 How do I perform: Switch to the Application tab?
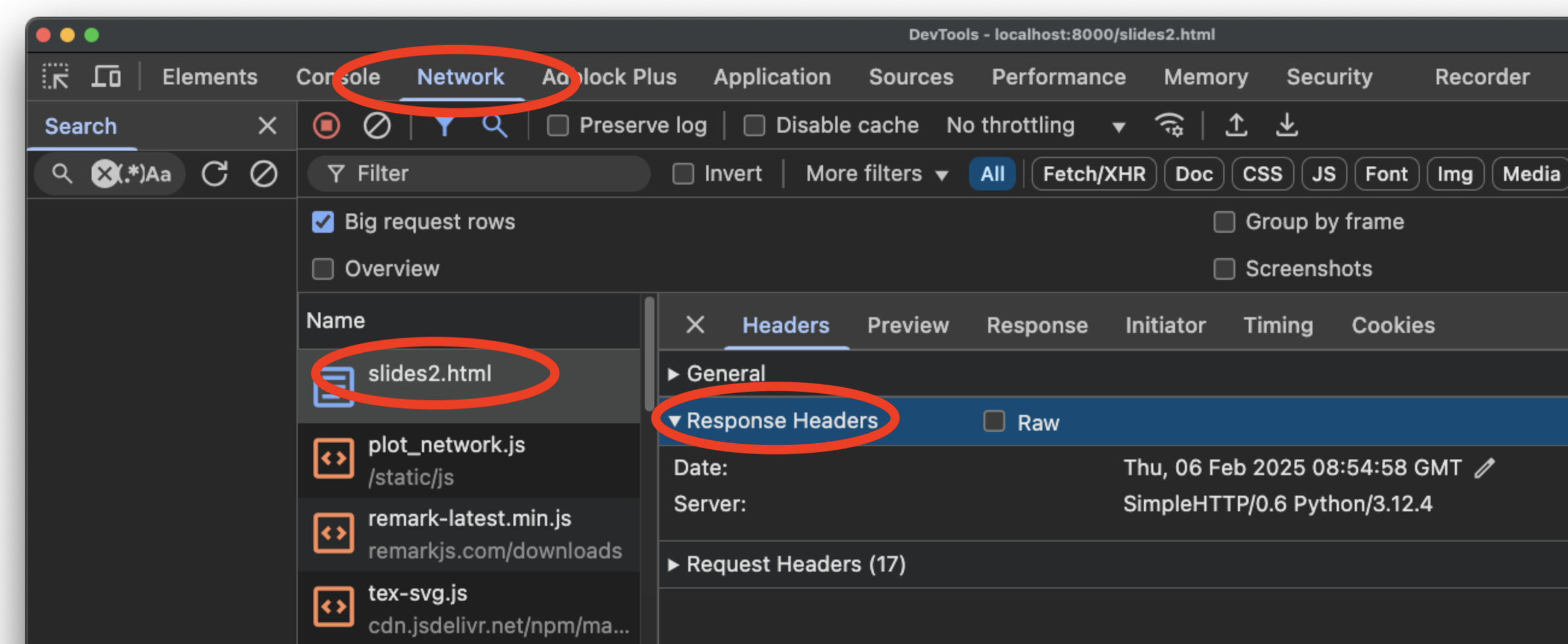[772, 77]
